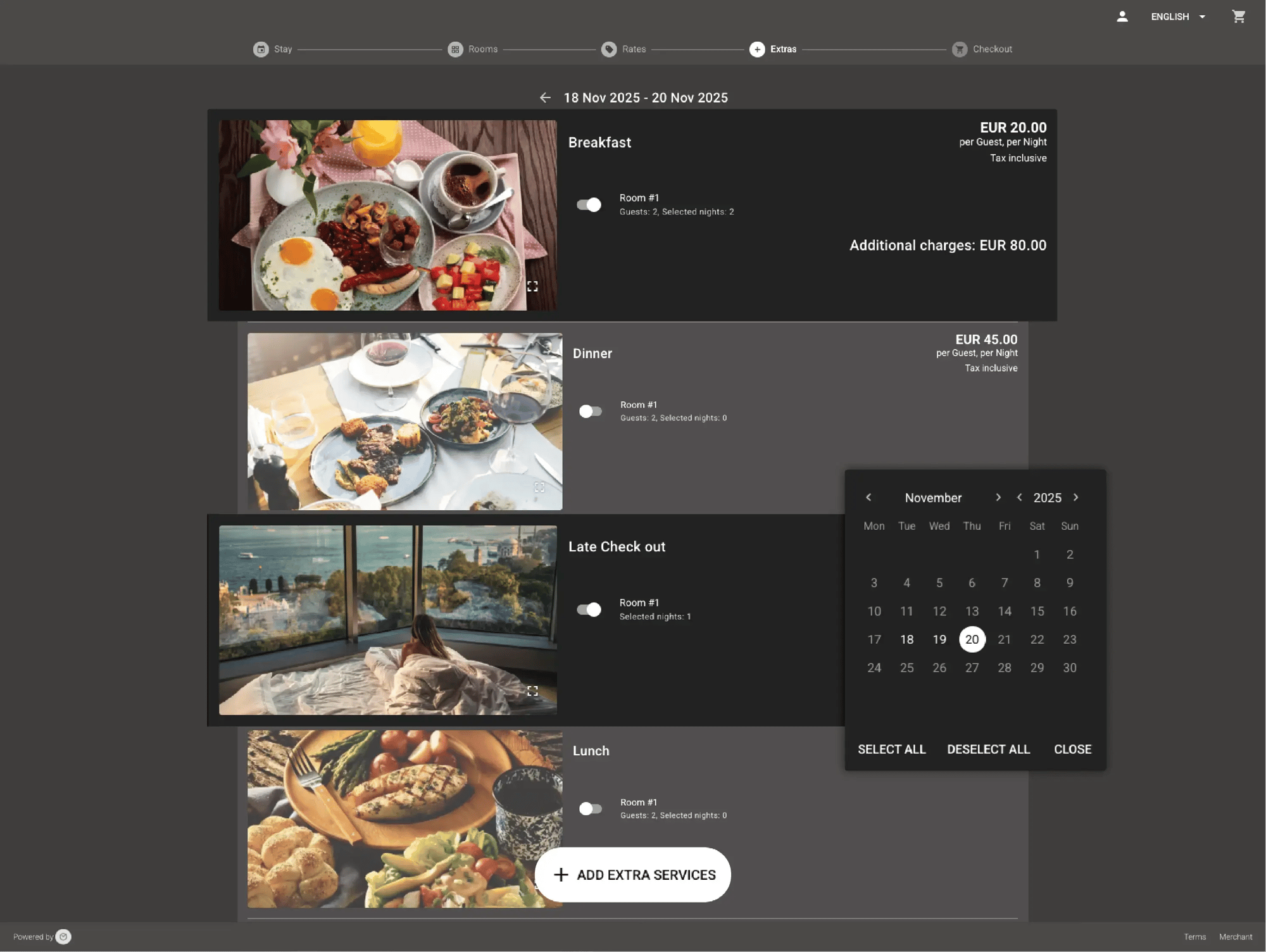Click the user account icon
1266x952 pixels.
point(1122,16)
